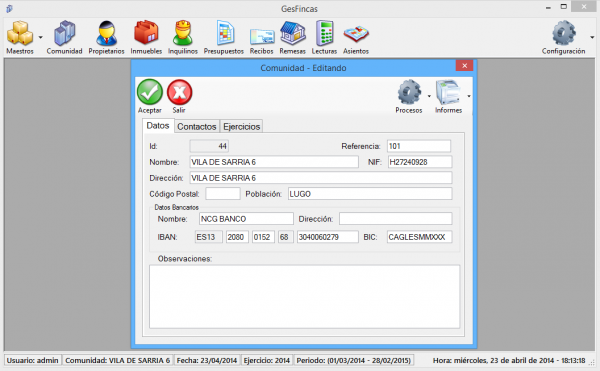Viewport: 600px width, 371px height.
Task: Click the red Salir button
Action: [179, 96]
